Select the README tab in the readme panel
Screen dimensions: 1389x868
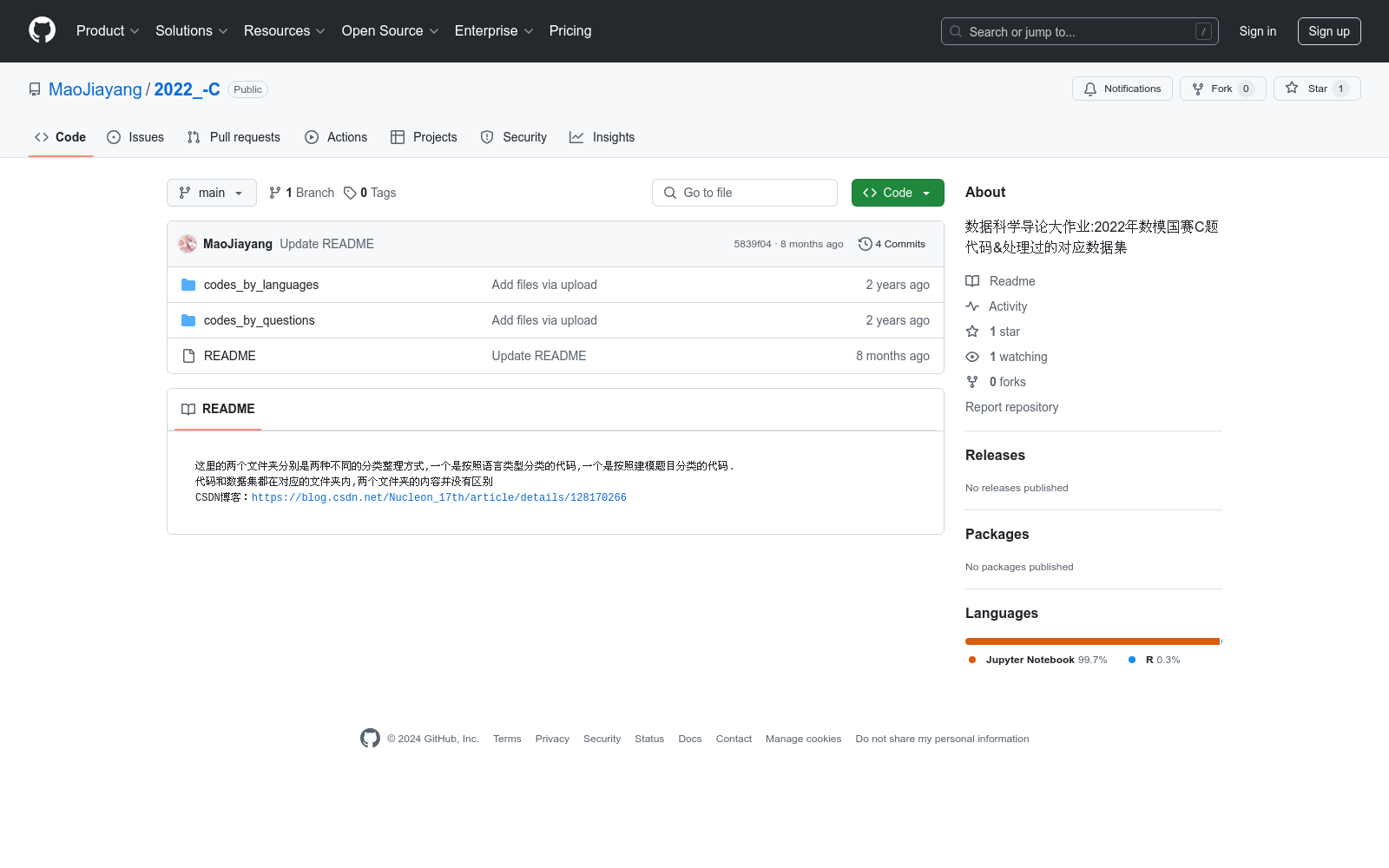[x=218, y=409]
